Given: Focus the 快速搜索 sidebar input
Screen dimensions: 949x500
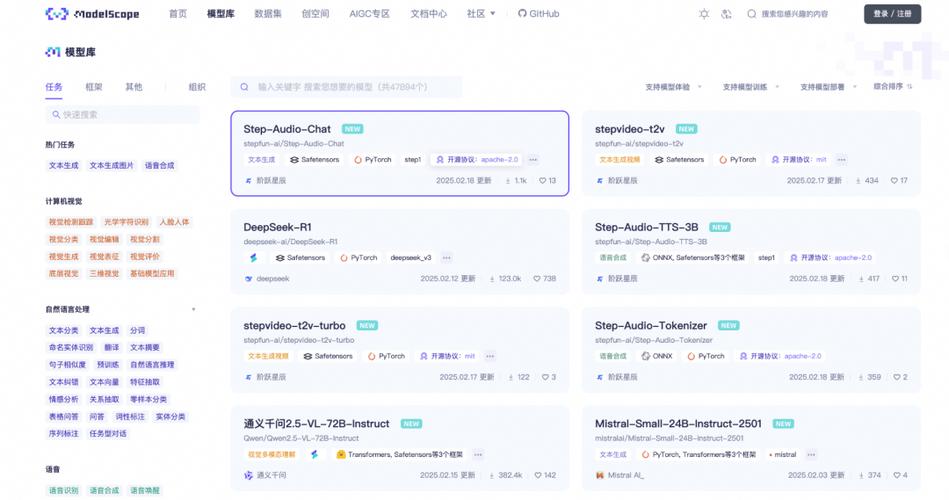Looking at the screenshot, I should click(122, 114).
